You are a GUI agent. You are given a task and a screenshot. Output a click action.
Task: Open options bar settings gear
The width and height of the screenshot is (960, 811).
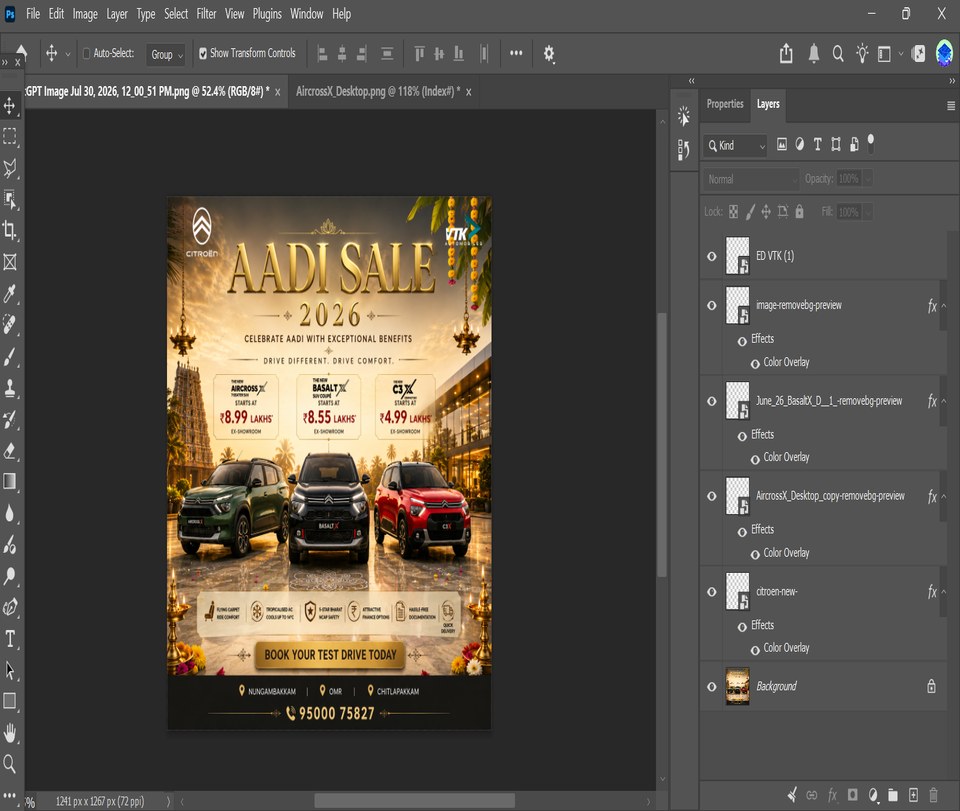(549, 54)
